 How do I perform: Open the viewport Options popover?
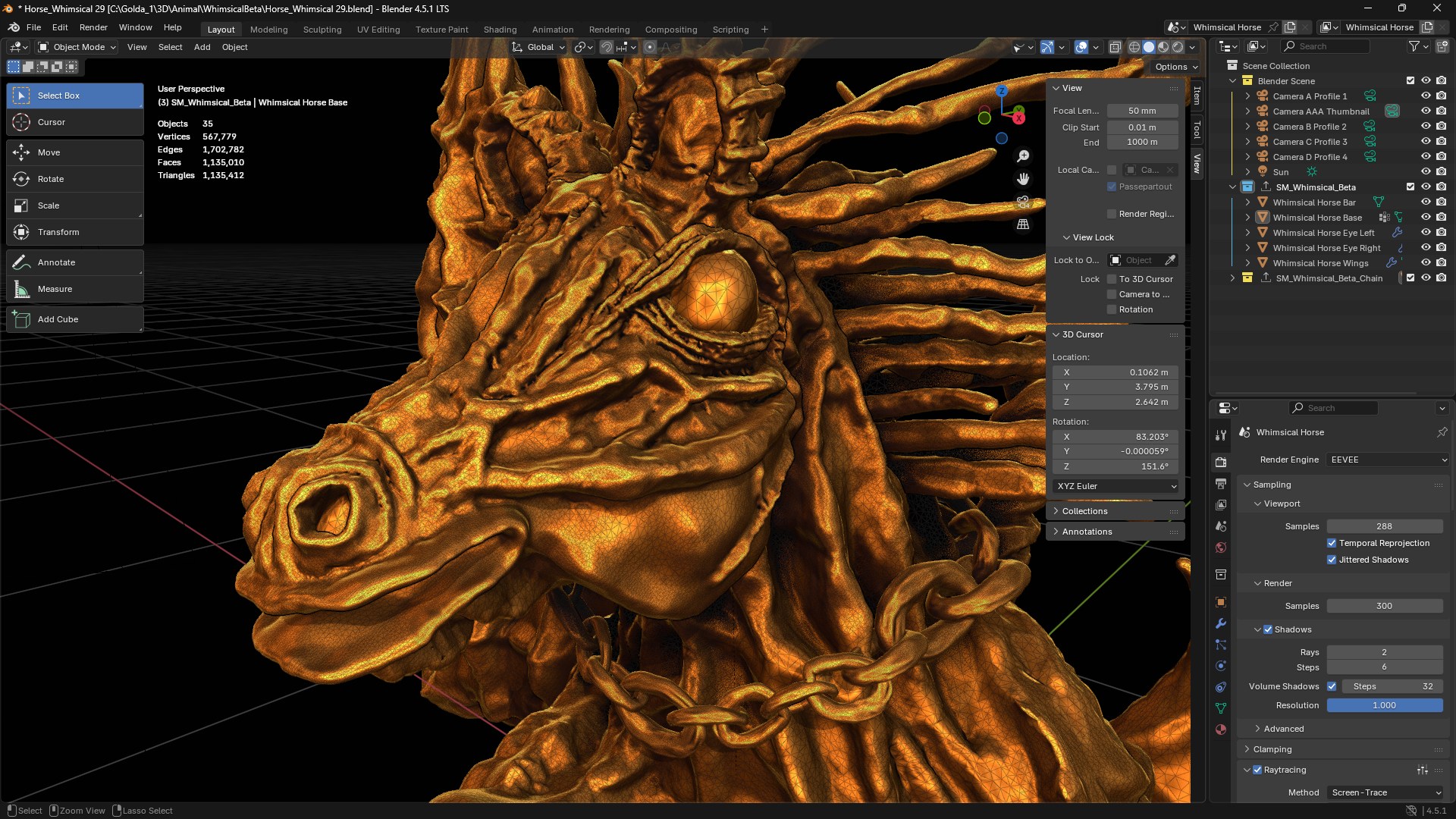coord(1176,67)
